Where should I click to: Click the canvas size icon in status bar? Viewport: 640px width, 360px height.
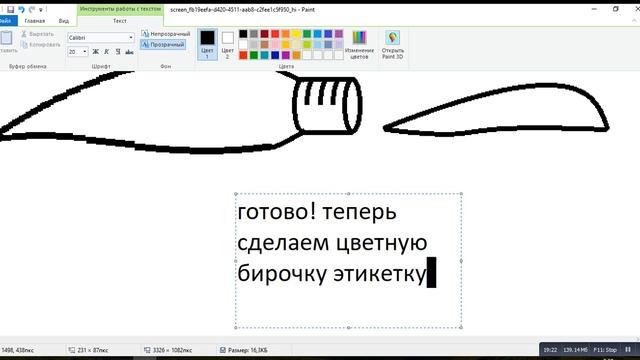(147, 350)
